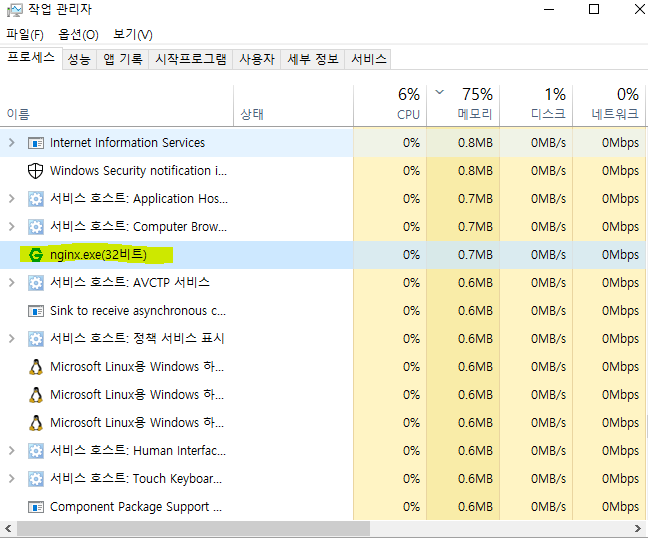This screenshot has width=648, height=540.
Task: Click 0.8MB memory value for Internet Information Services
Action: click(x=475, y=143)
